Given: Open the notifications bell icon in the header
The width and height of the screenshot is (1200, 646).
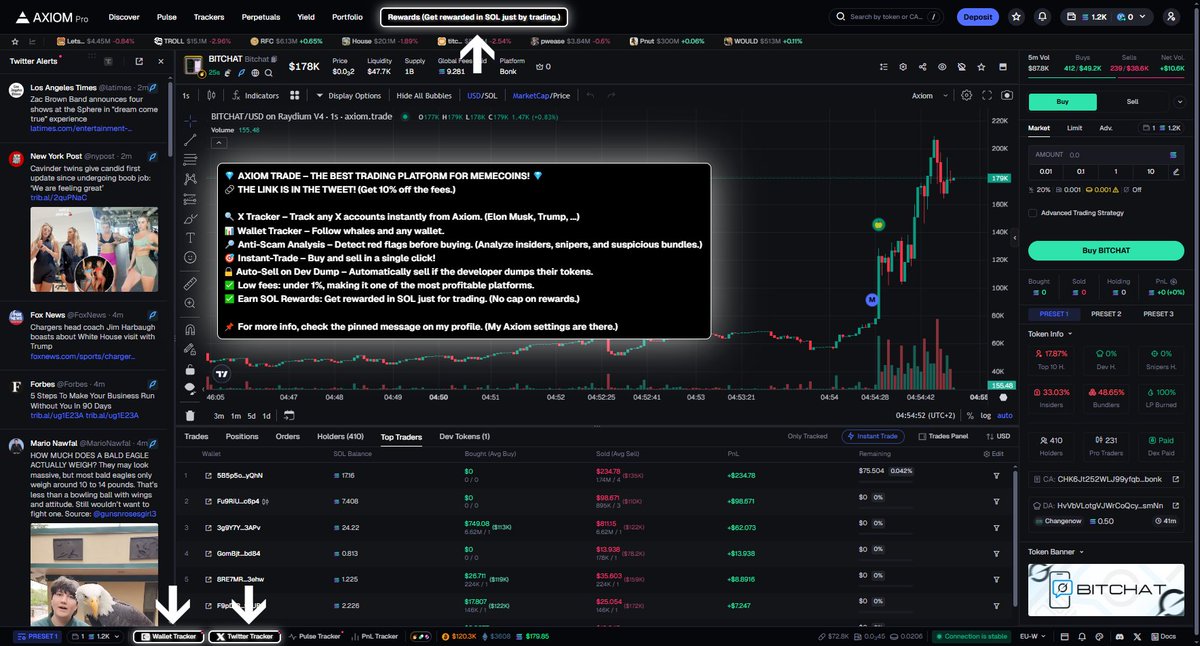Looking at the screenshot, I should [1043, 17].
